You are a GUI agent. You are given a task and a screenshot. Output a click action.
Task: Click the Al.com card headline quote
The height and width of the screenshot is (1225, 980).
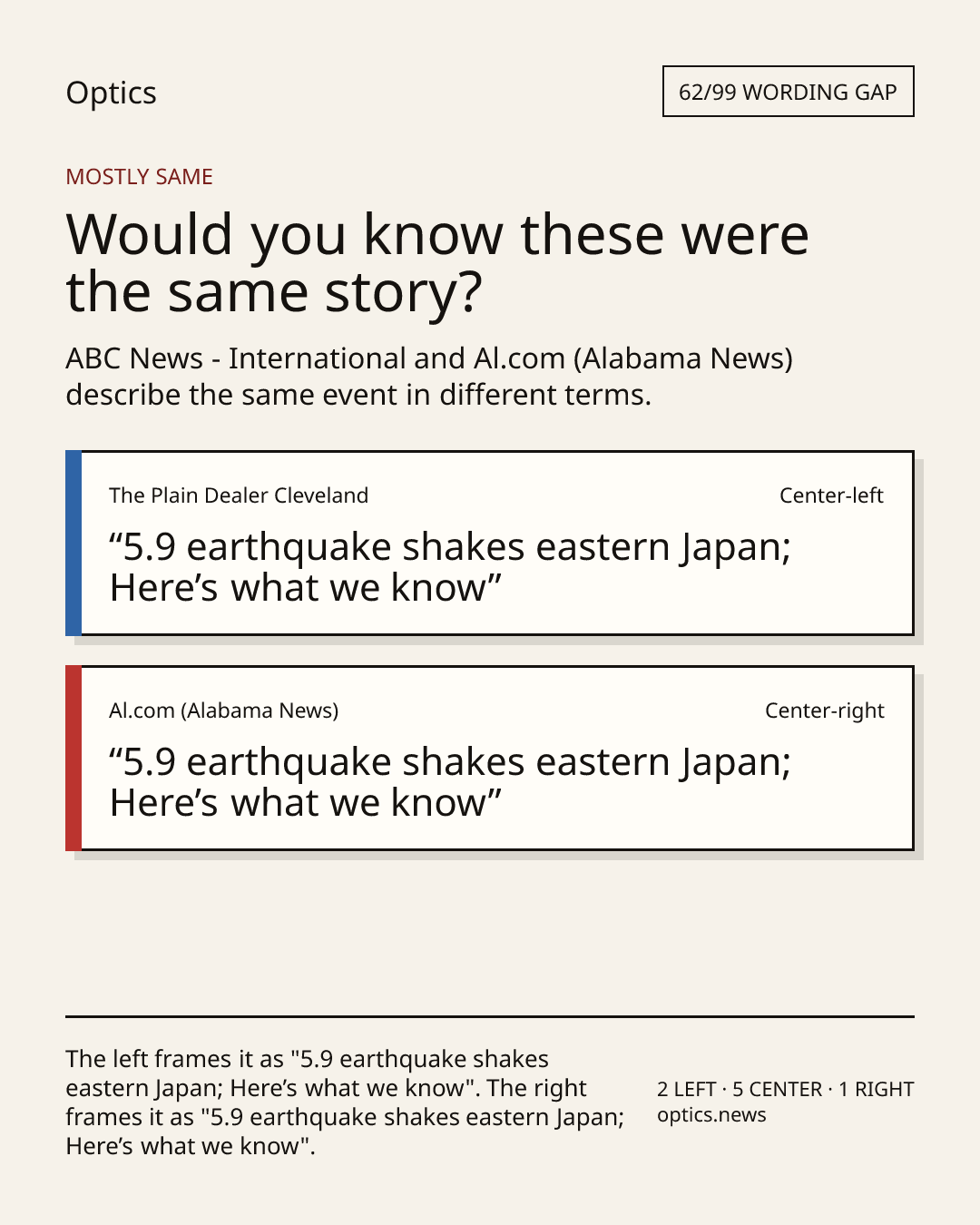(450, 782)
